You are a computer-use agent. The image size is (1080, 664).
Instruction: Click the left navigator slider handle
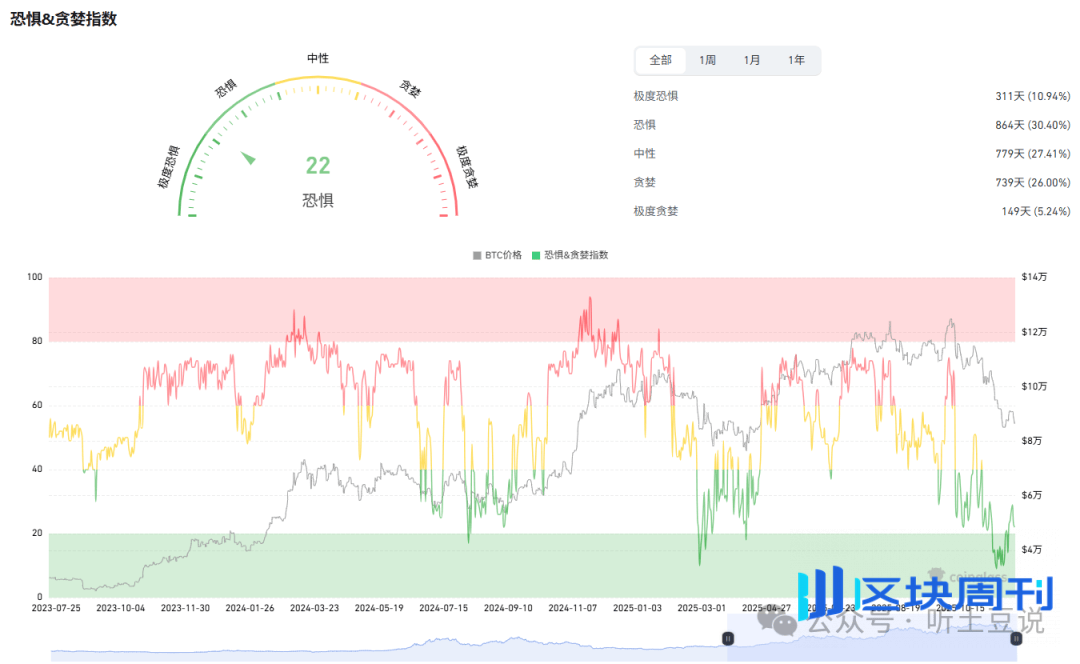pos(727,637)
